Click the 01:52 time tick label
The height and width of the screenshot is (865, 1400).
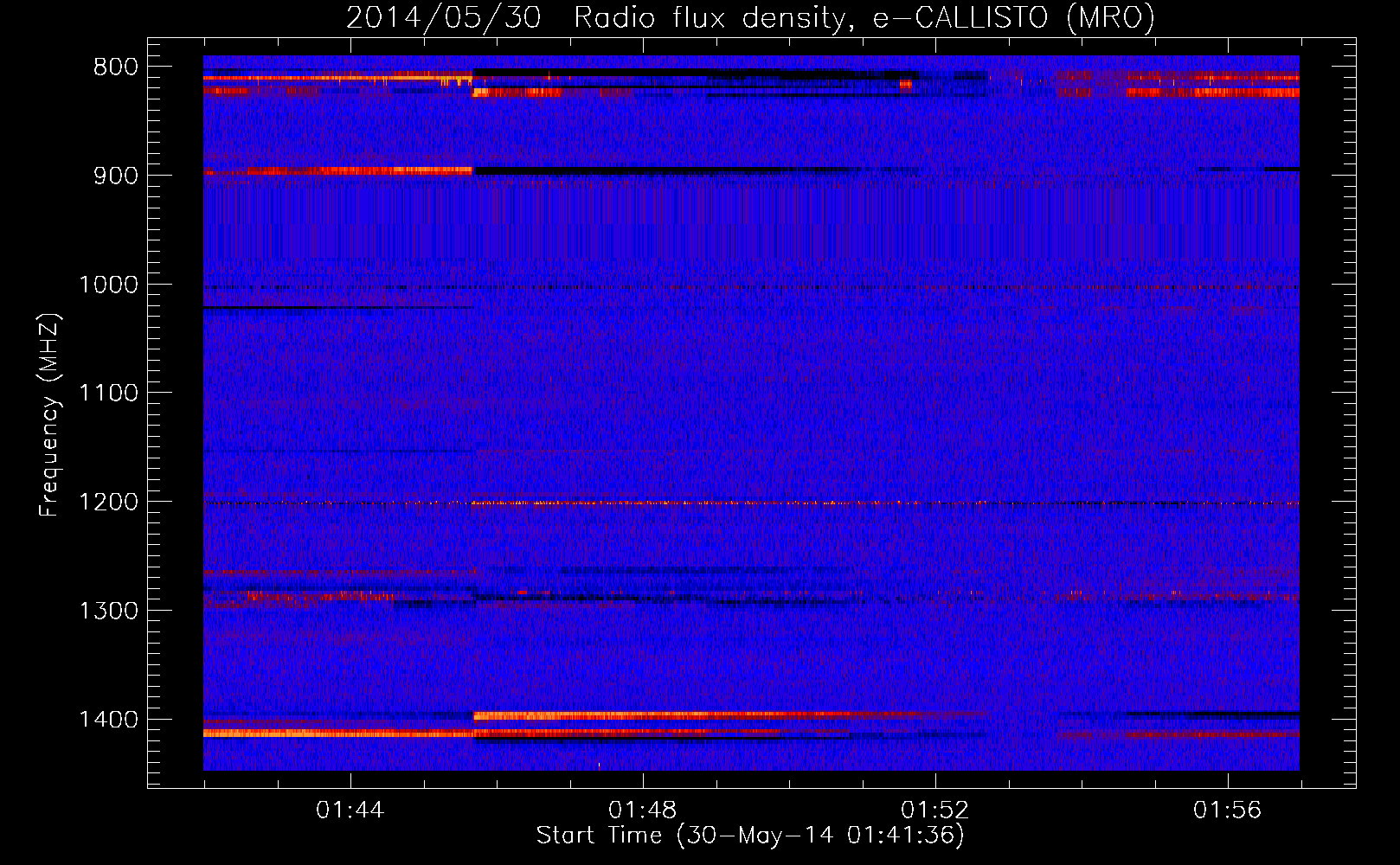[934, 811]
